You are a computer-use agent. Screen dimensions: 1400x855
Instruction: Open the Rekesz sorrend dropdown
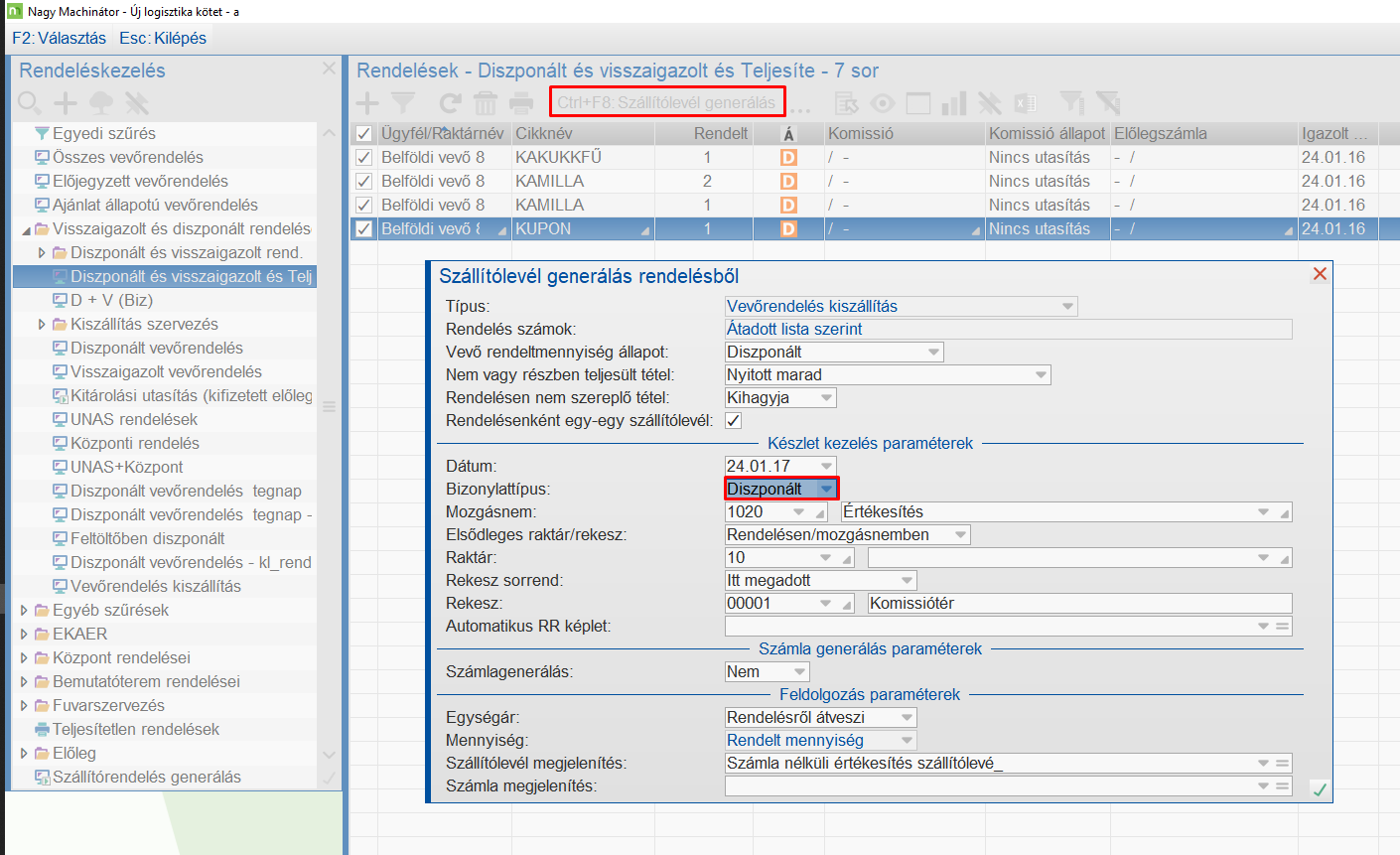908,580
